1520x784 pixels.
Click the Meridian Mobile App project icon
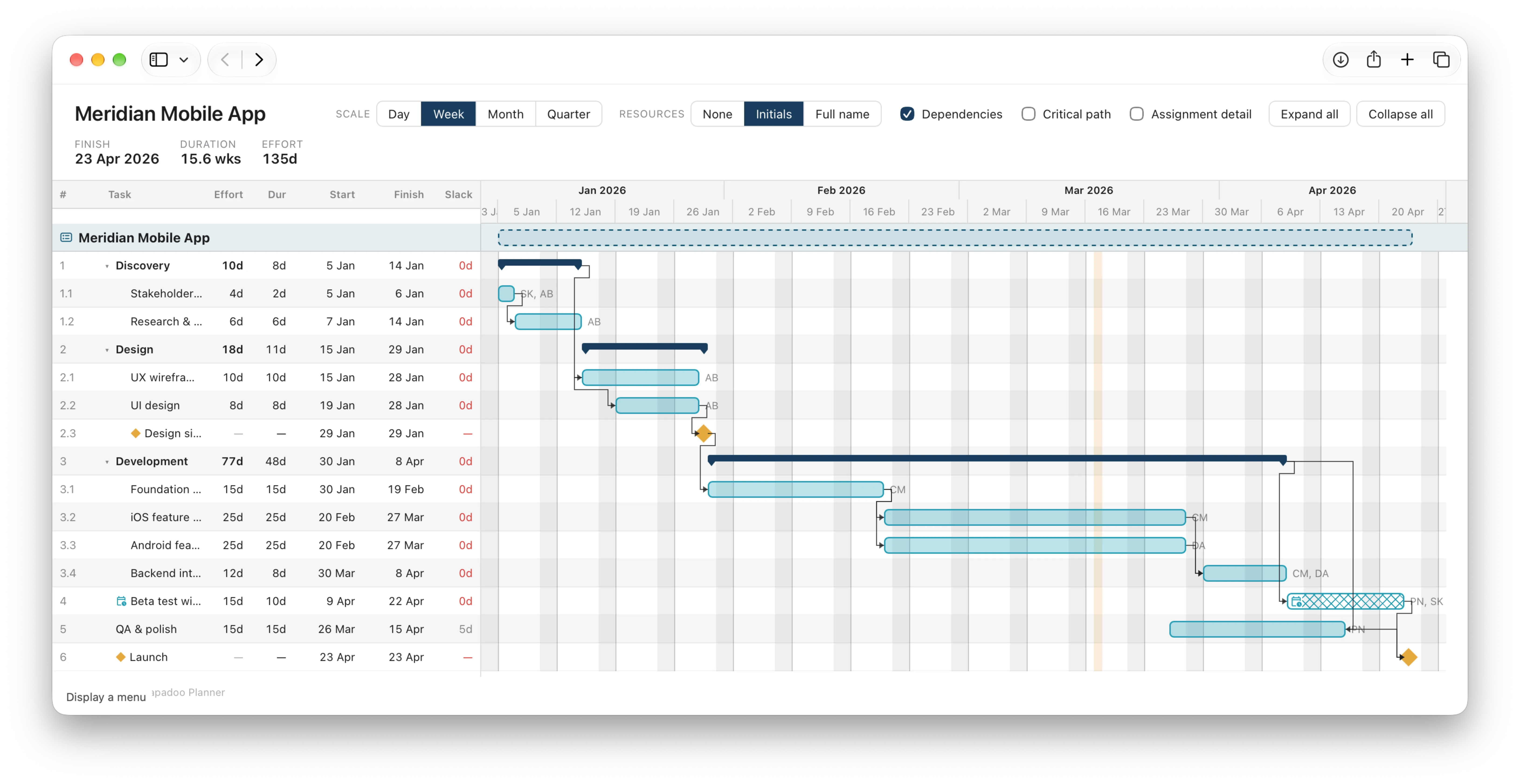[66, 237]
